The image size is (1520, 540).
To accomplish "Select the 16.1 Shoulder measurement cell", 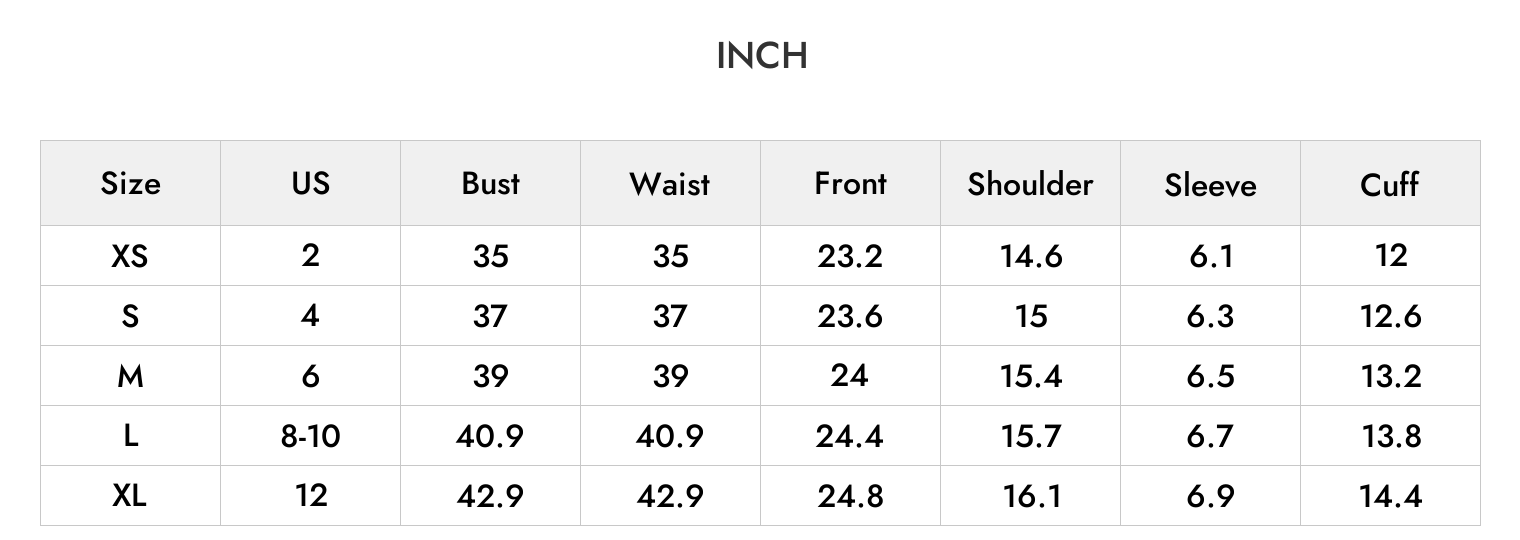I will tap(1030, 496).
